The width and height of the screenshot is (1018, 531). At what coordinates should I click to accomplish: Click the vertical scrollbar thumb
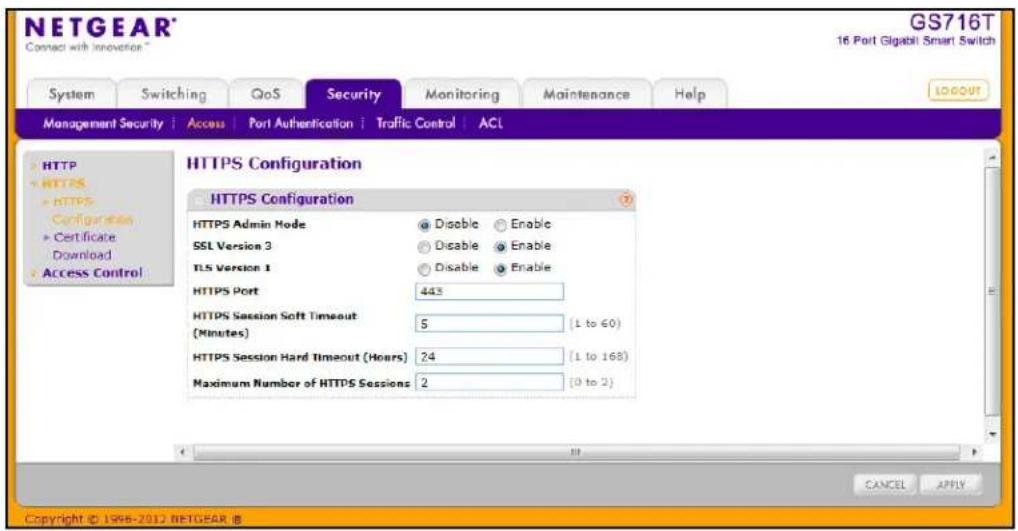click(992, 291)
